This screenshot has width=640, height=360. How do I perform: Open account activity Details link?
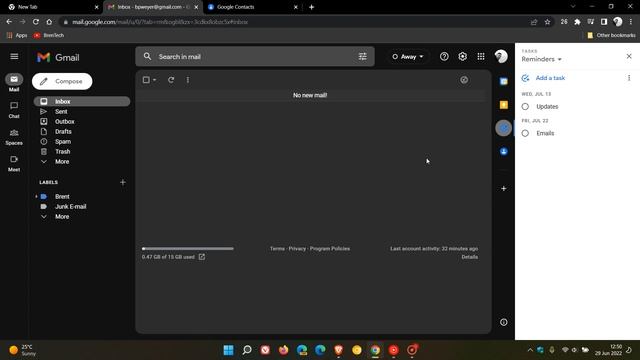(469, 257)
